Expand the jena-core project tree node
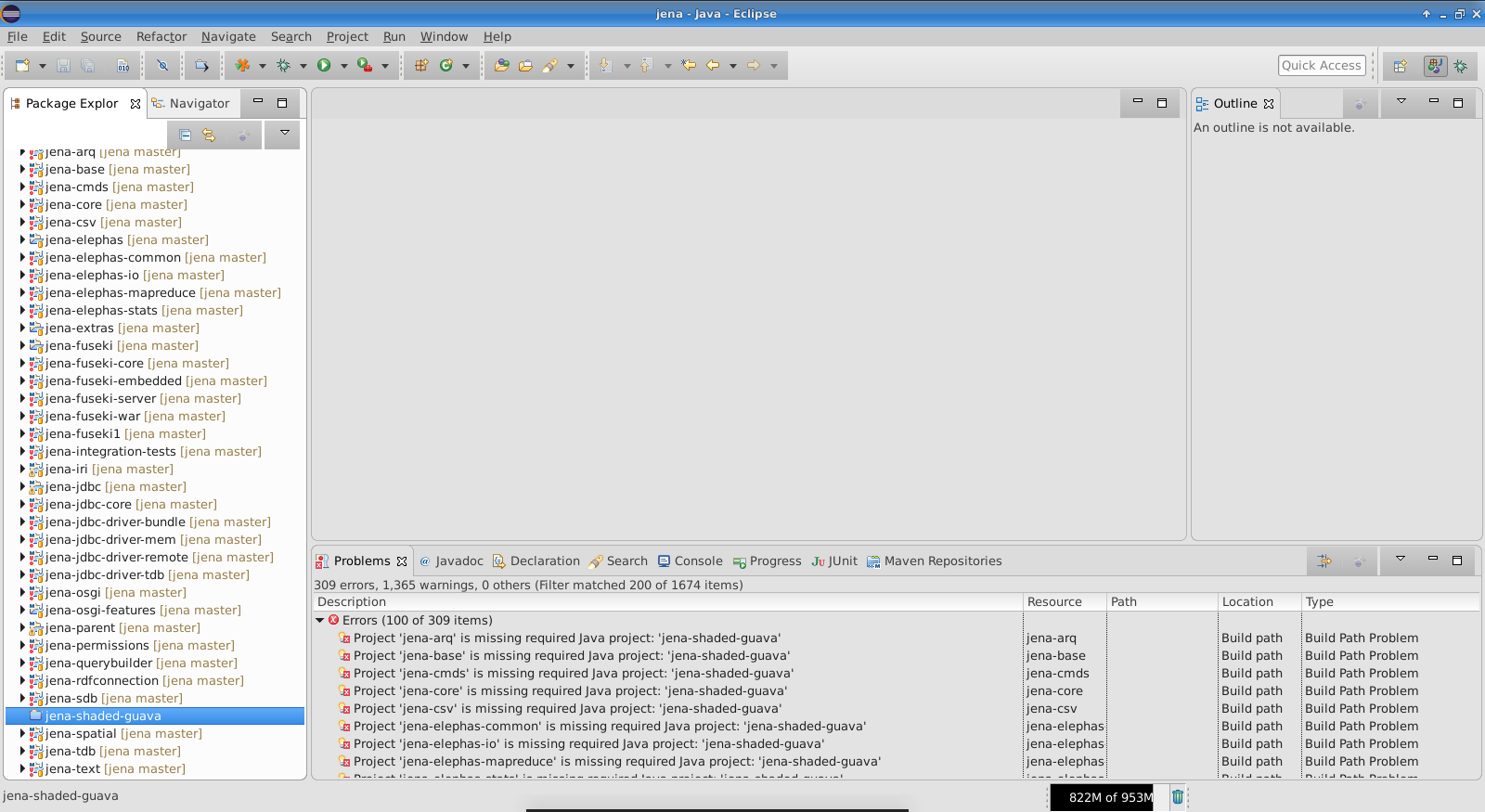The image size is (1485, 812). click(x=22, y=205)
